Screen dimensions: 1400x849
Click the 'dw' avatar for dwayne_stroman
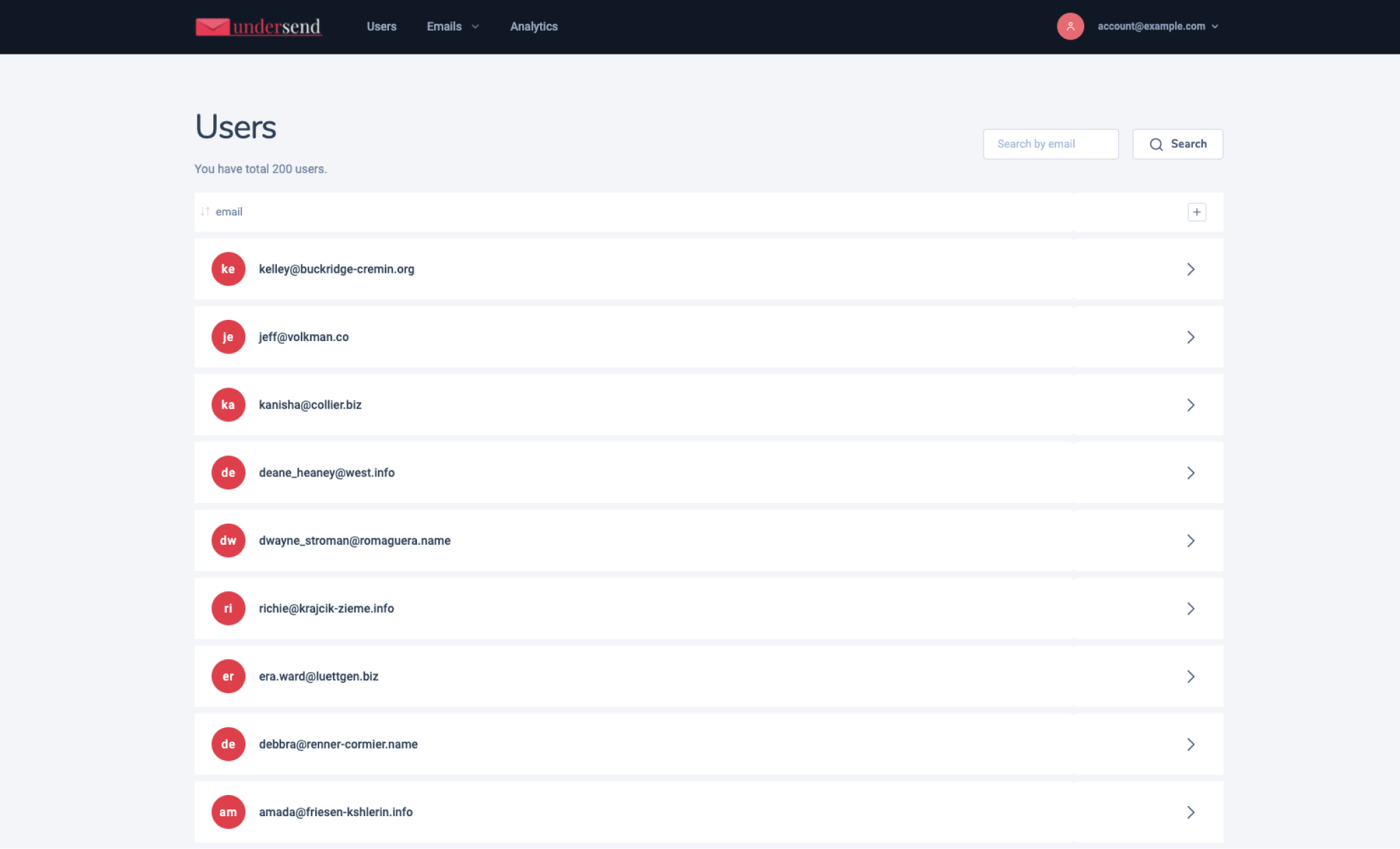point(228,541)
